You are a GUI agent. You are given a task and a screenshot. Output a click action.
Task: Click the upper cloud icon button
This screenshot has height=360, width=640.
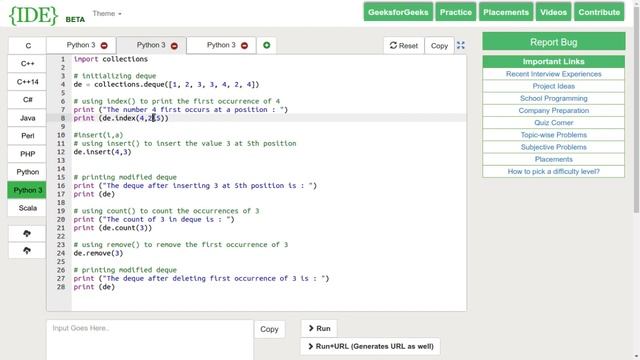27,233
